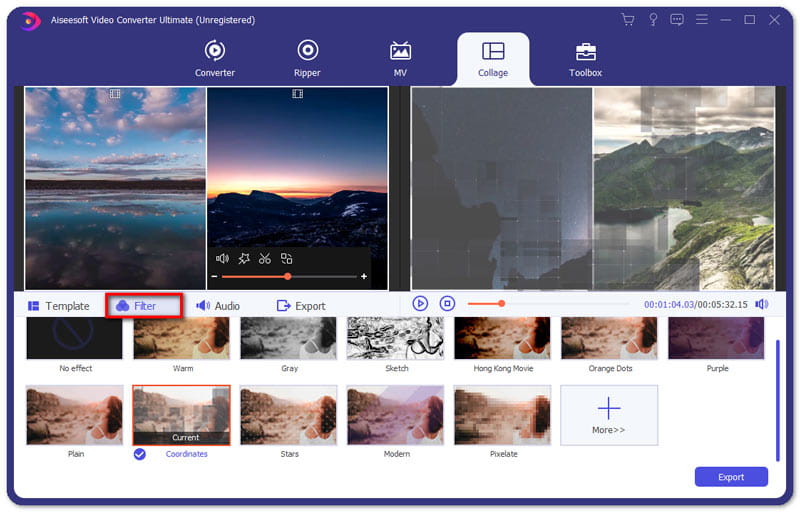Open the Export tab

click(x=301, y=306)
